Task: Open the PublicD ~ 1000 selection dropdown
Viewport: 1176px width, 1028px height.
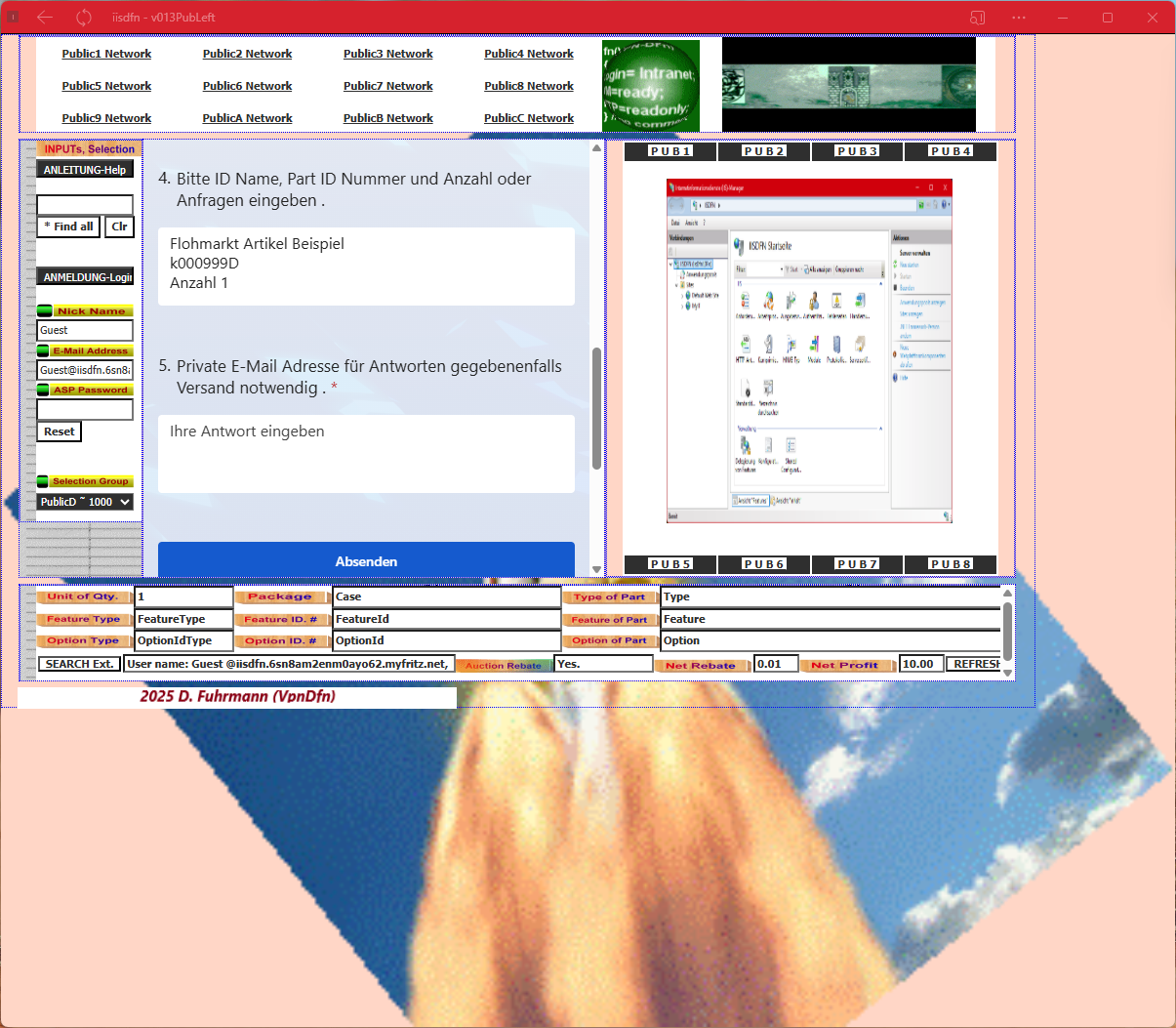Action: 85,502
